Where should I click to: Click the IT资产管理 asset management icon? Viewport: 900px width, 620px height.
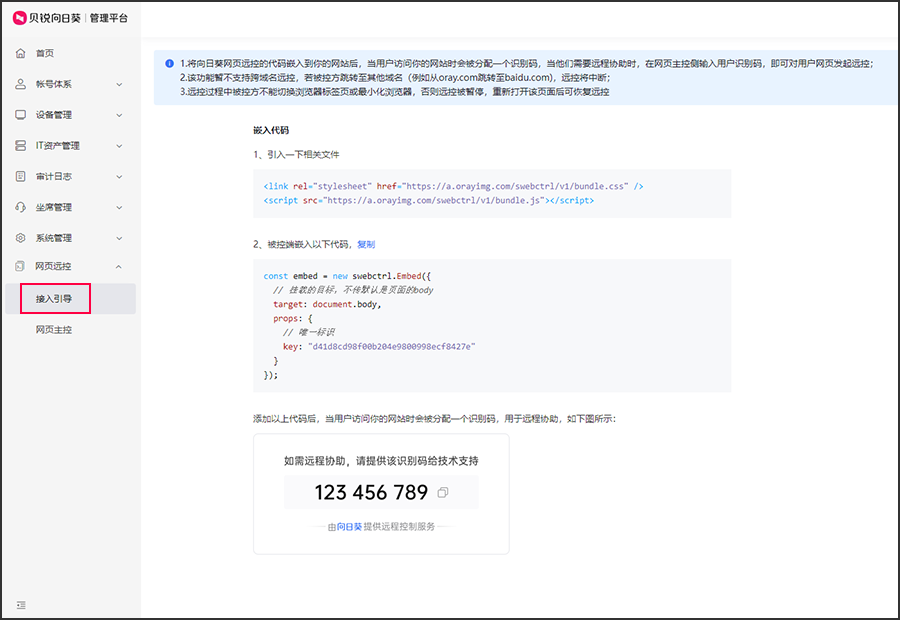22,145
